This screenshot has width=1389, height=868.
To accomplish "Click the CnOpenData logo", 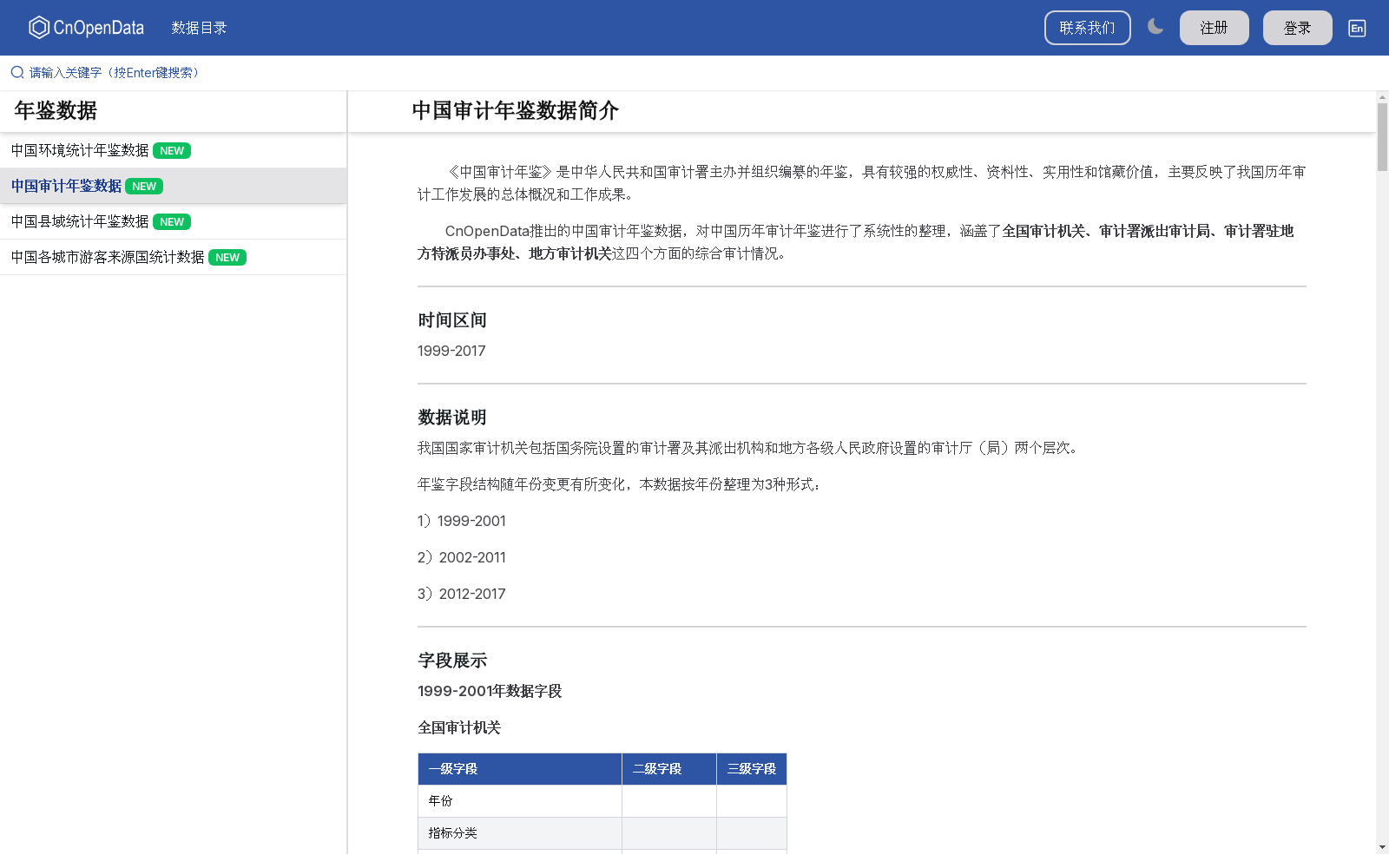I will [86, 28].
